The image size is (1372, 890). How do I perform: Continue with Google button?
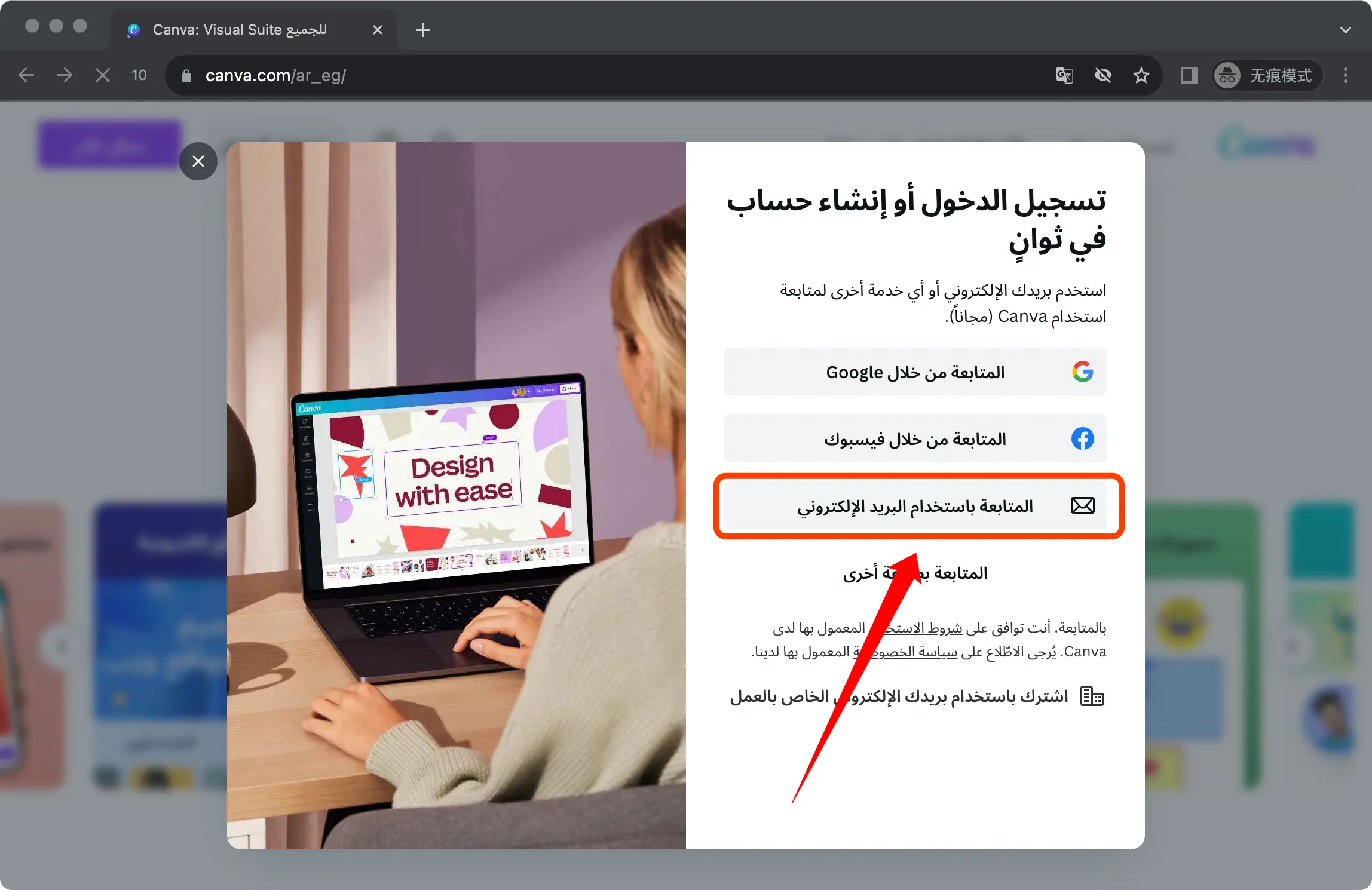(x=915, y=372)
